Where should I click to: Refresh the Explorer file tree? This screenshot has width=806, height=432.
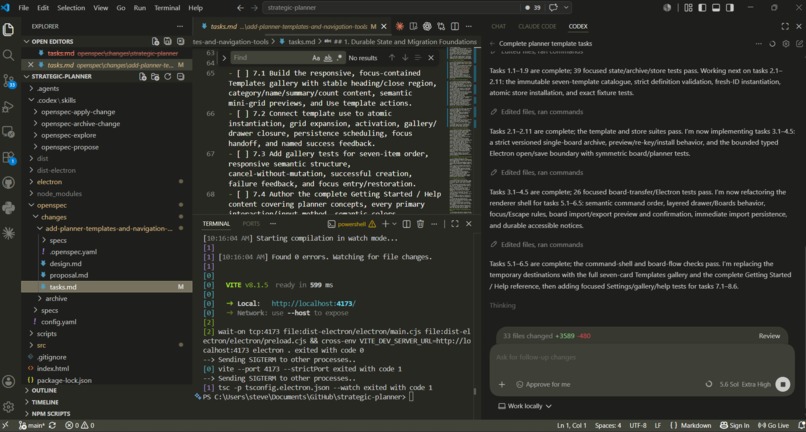168,77
